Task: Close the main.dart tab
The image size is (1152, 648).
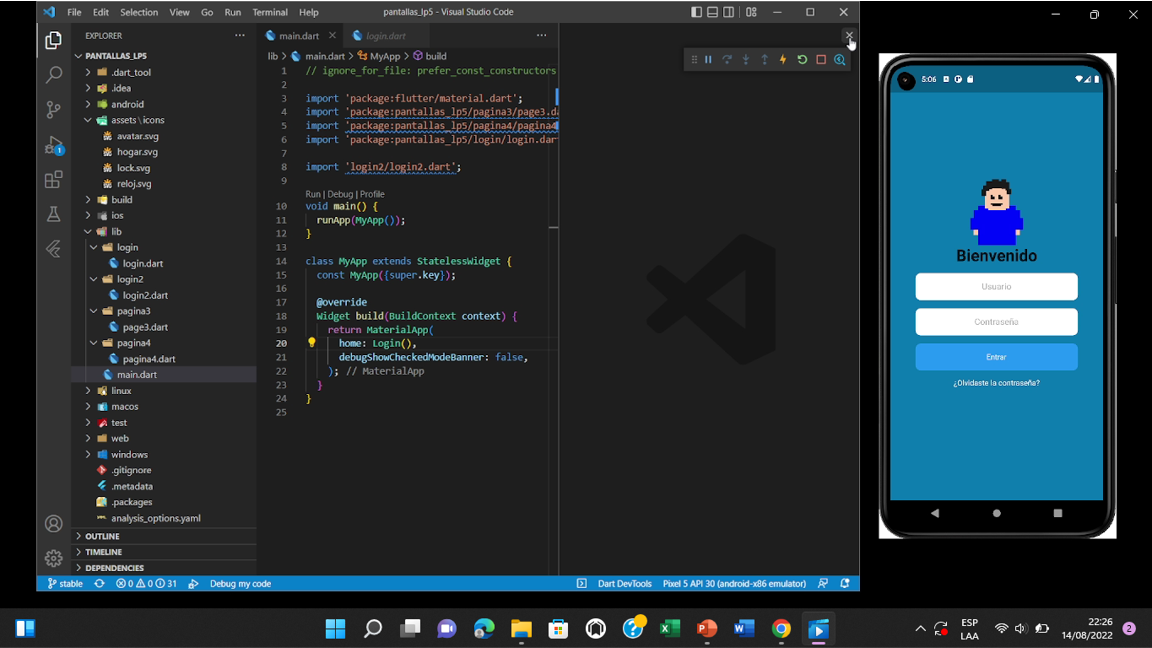Action: 332,35
